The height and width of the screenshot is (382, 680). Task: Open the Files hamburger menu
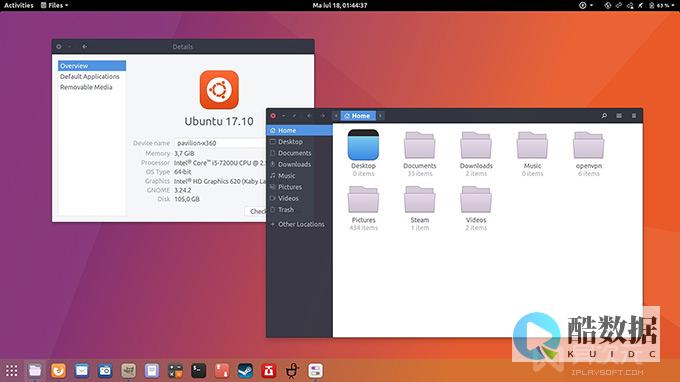[x=634, y=116]
